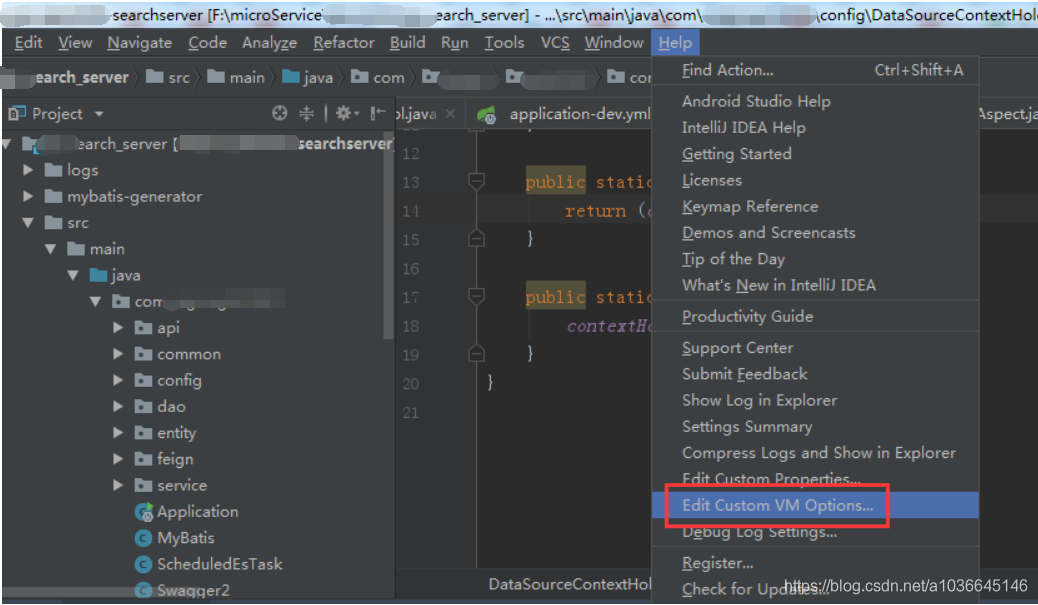Click the Project tree vertical scrollbar
Image resolution: width=1038 pixels, height=605 pixels.
pos(389,236)
